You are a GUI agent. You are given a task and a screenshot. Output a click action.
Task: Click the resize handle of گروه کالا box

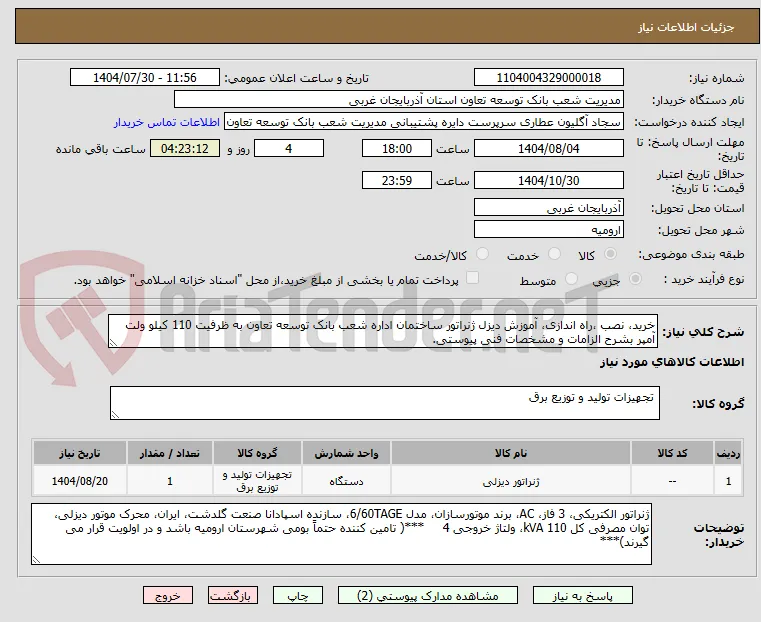[x=115, y=414]
